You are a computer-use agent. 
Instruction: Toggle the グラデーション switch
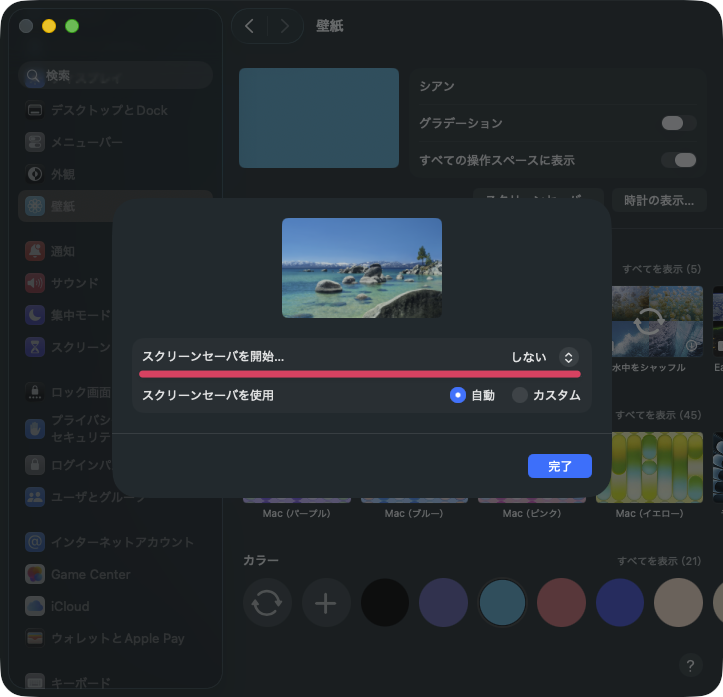coord(678,123)
